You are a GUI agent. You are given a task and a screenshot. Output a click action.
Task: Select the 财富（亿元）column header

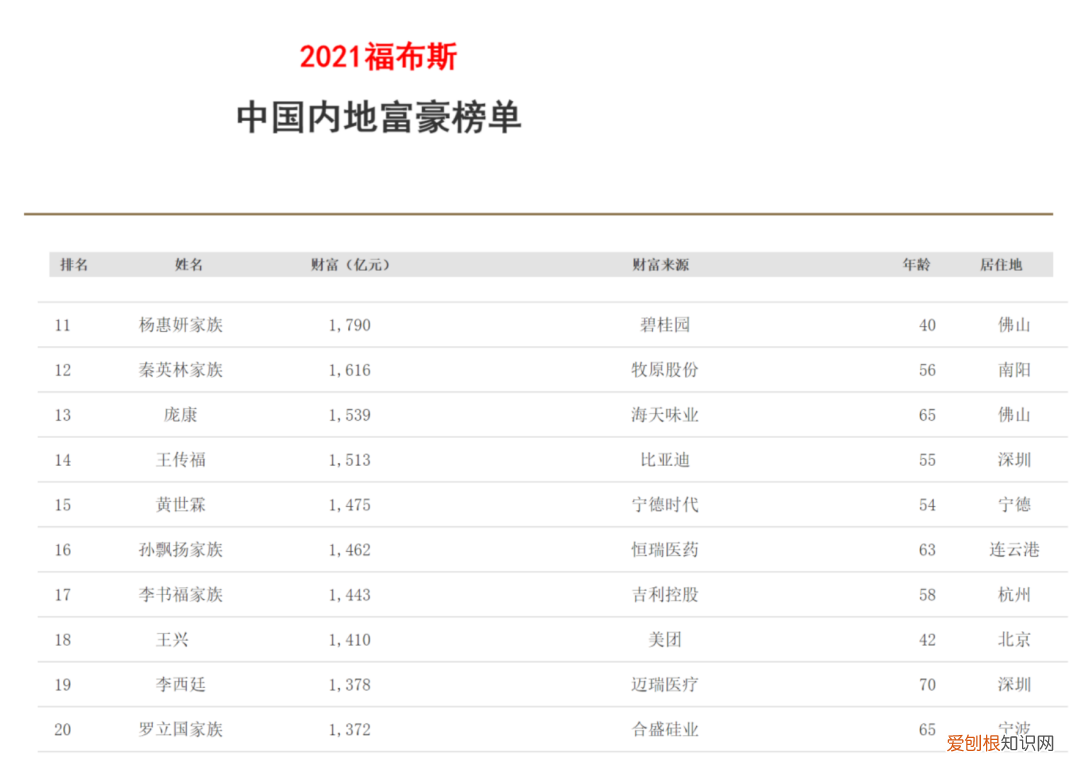(x=349, y=264)
